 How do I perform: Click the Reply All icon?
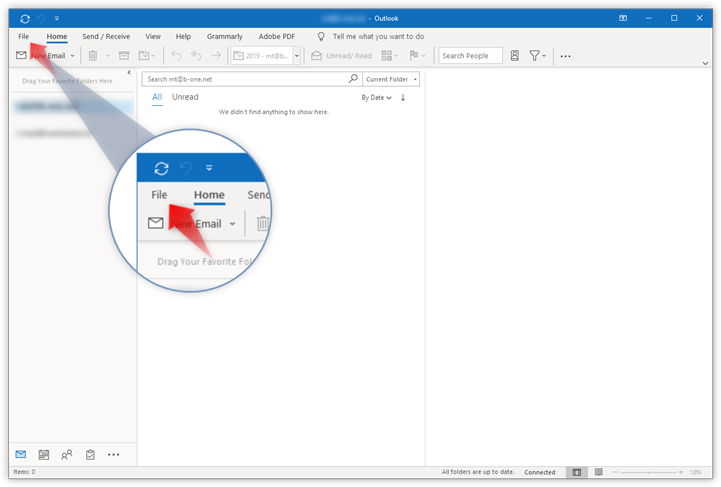196,56
